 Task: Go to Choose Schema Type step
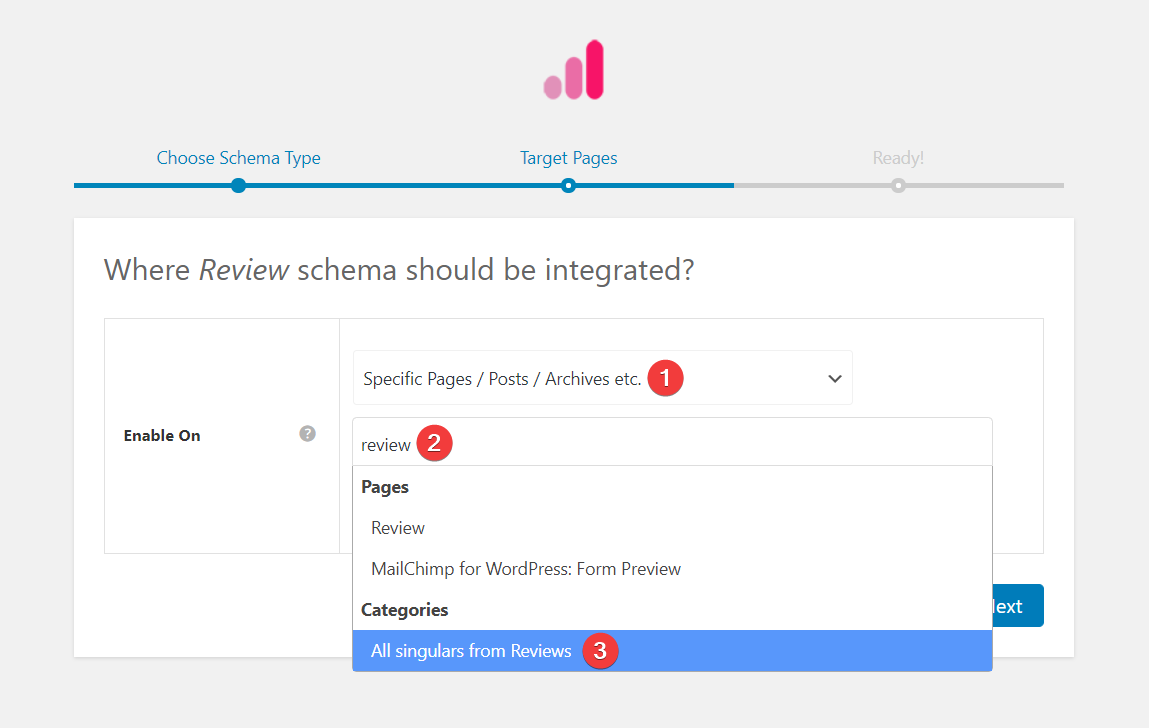(238, 158)
